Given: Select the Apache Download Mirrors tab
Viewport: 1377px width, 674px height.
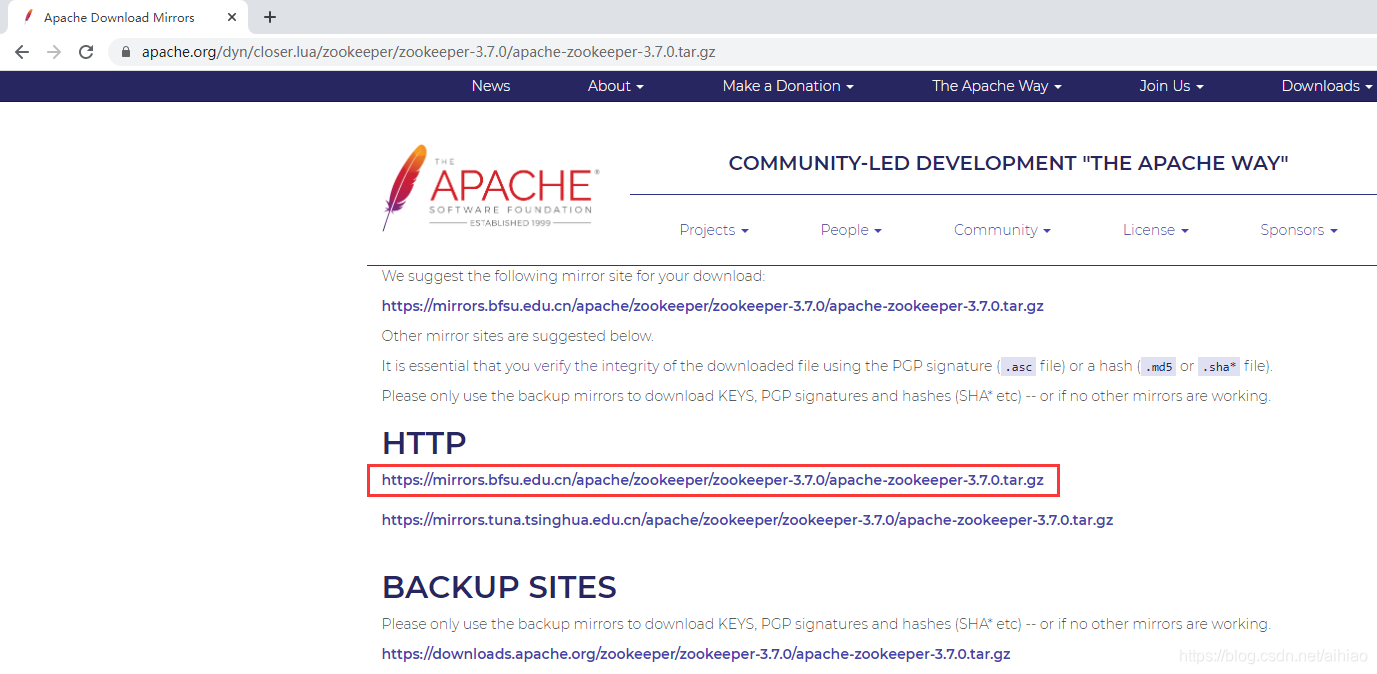Looking at the screenshot, I should [x=128, y=17].
